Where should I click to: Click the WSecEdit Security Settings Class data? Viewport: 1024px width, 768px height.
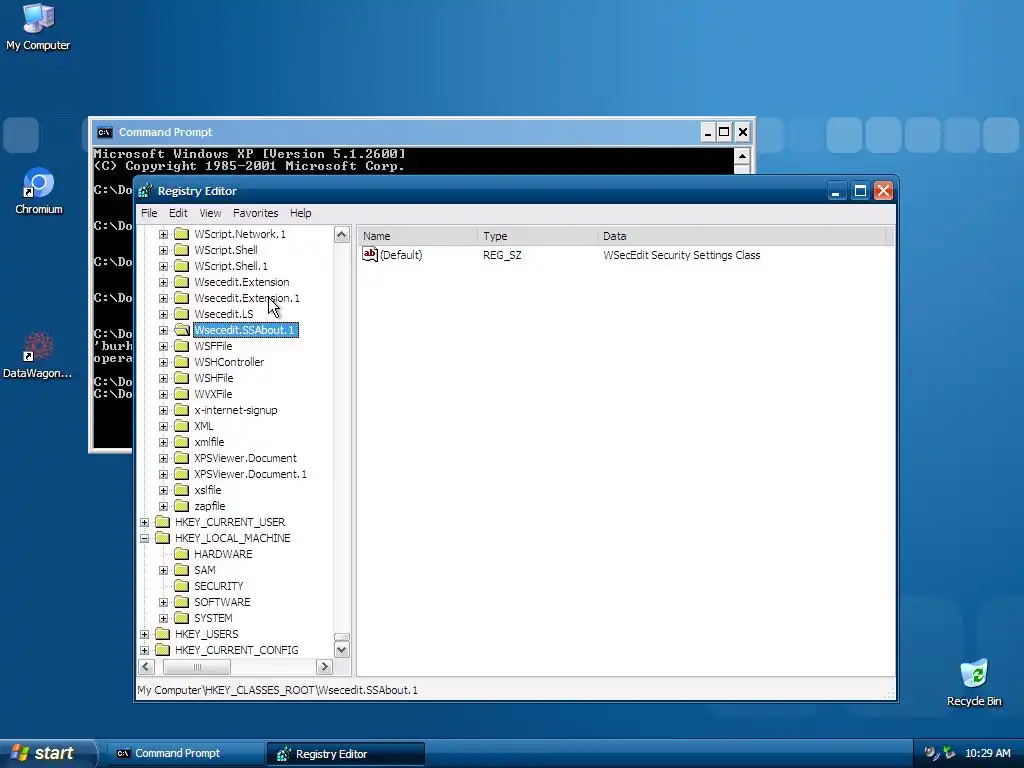pyautogui.click(x=682, y=255)
